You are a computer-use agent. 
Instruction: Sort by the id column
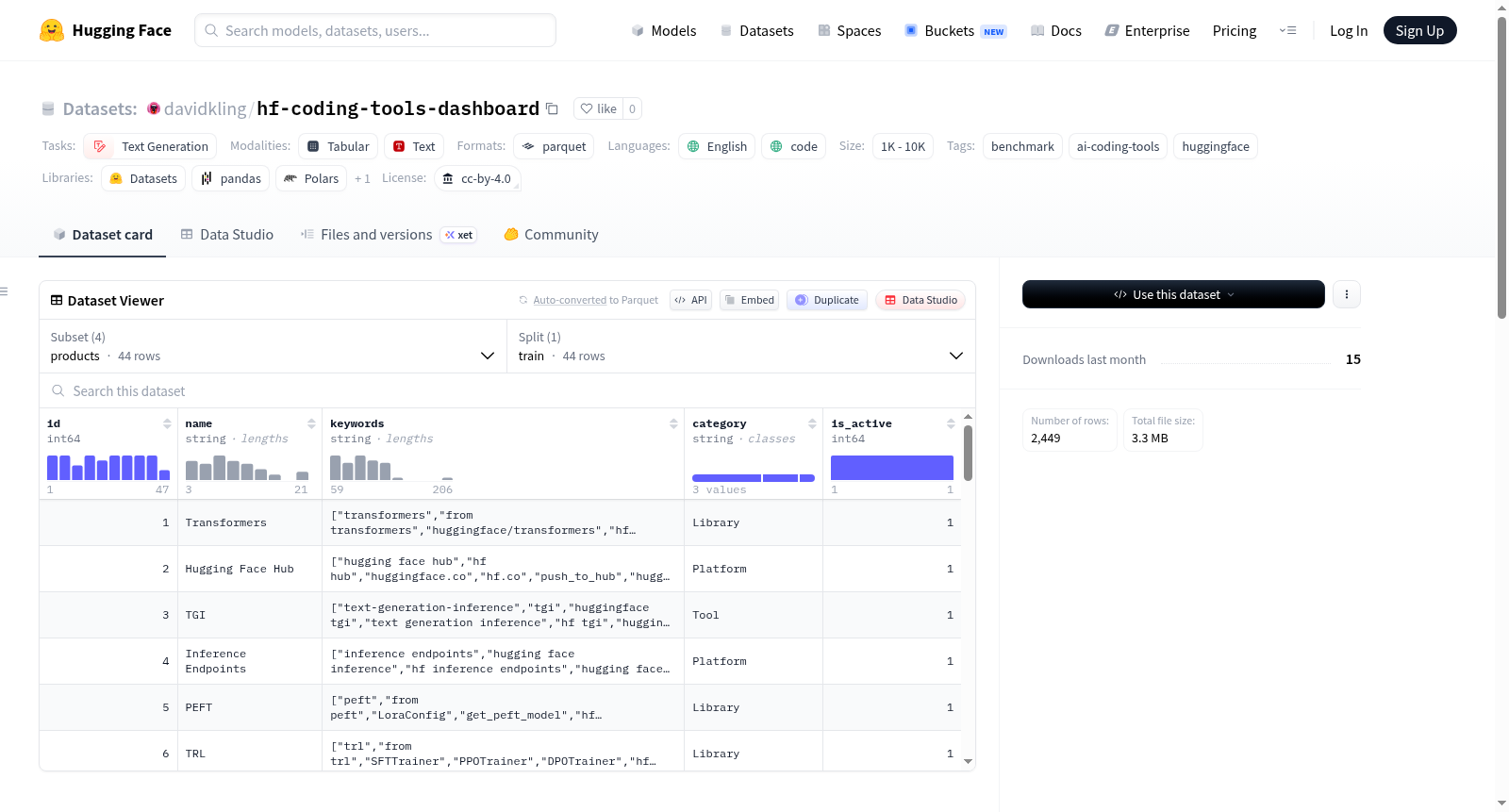pyautogui.click(x=167, y=423)
